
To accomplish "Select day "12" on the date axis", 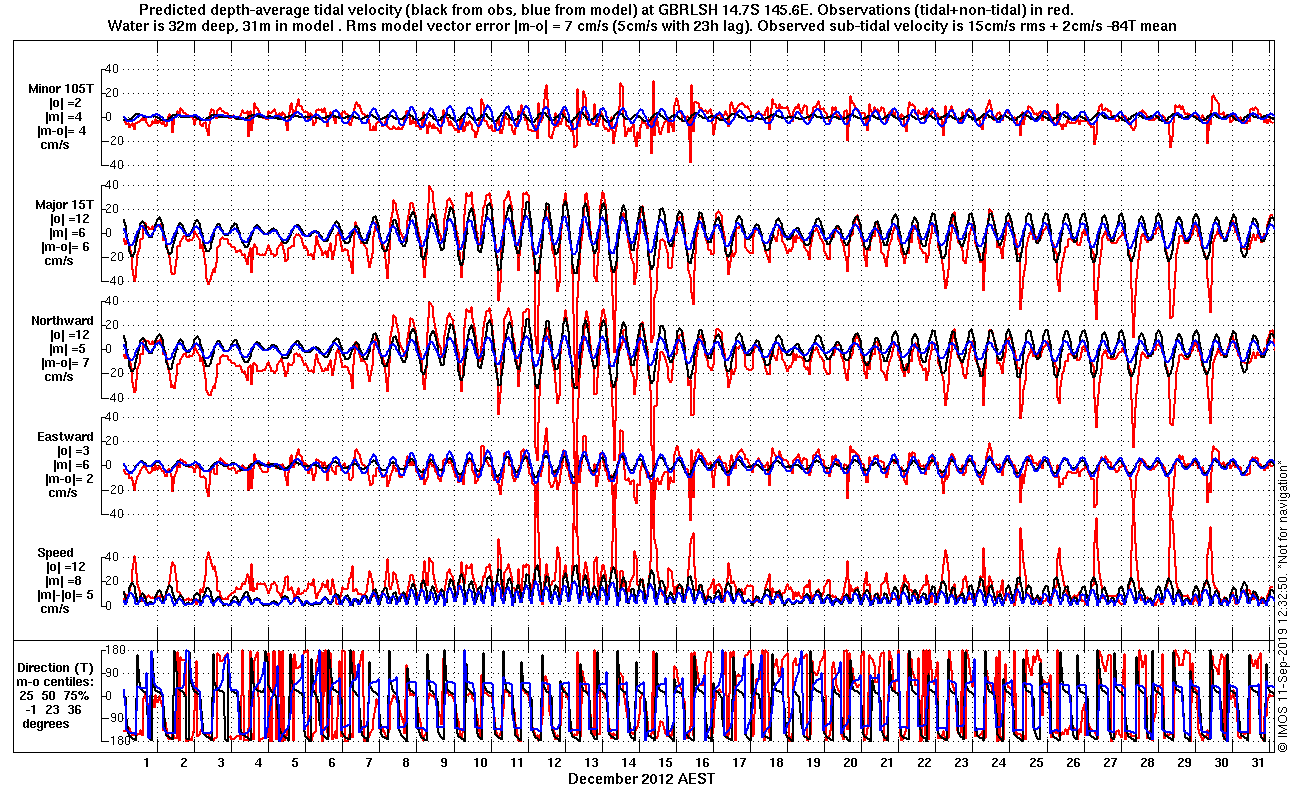I will point(554,762).
